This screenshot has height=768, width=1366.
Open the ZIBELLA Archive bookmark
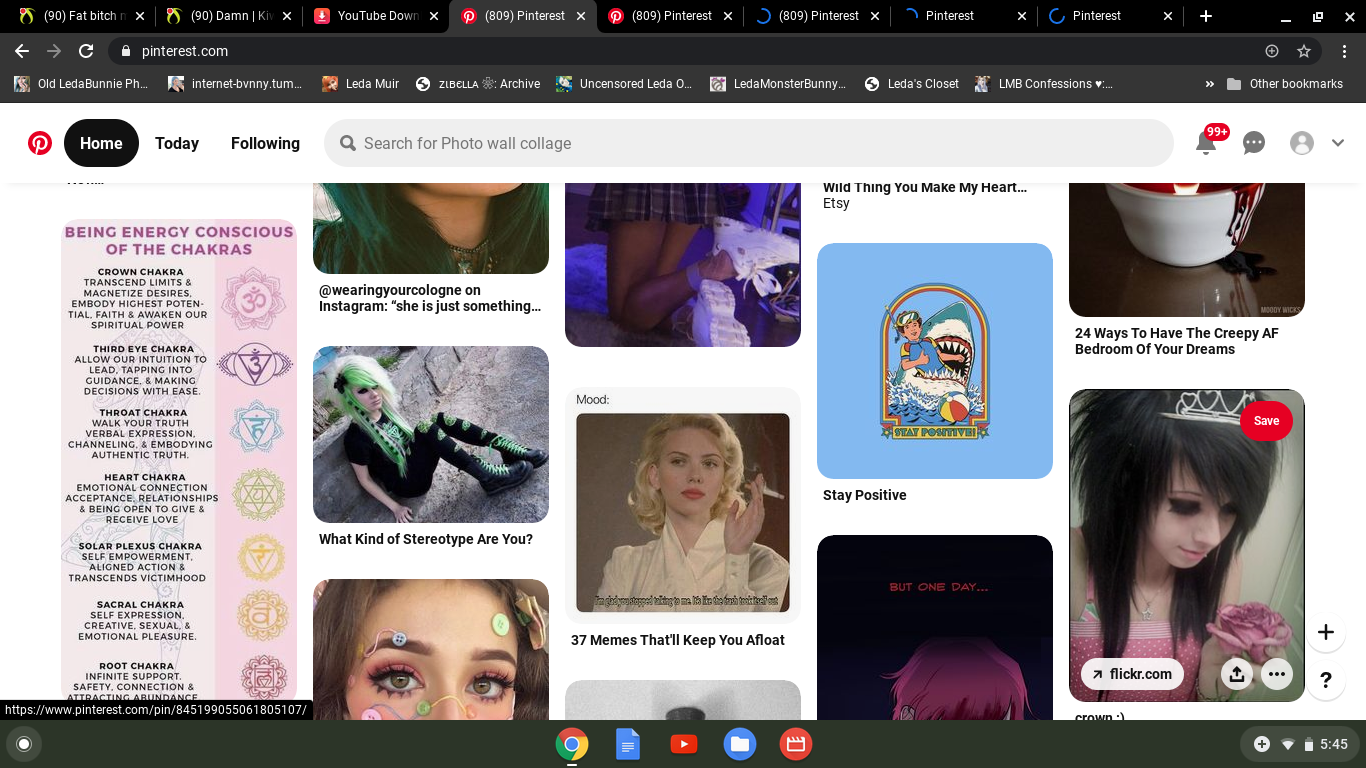[478, 84]
